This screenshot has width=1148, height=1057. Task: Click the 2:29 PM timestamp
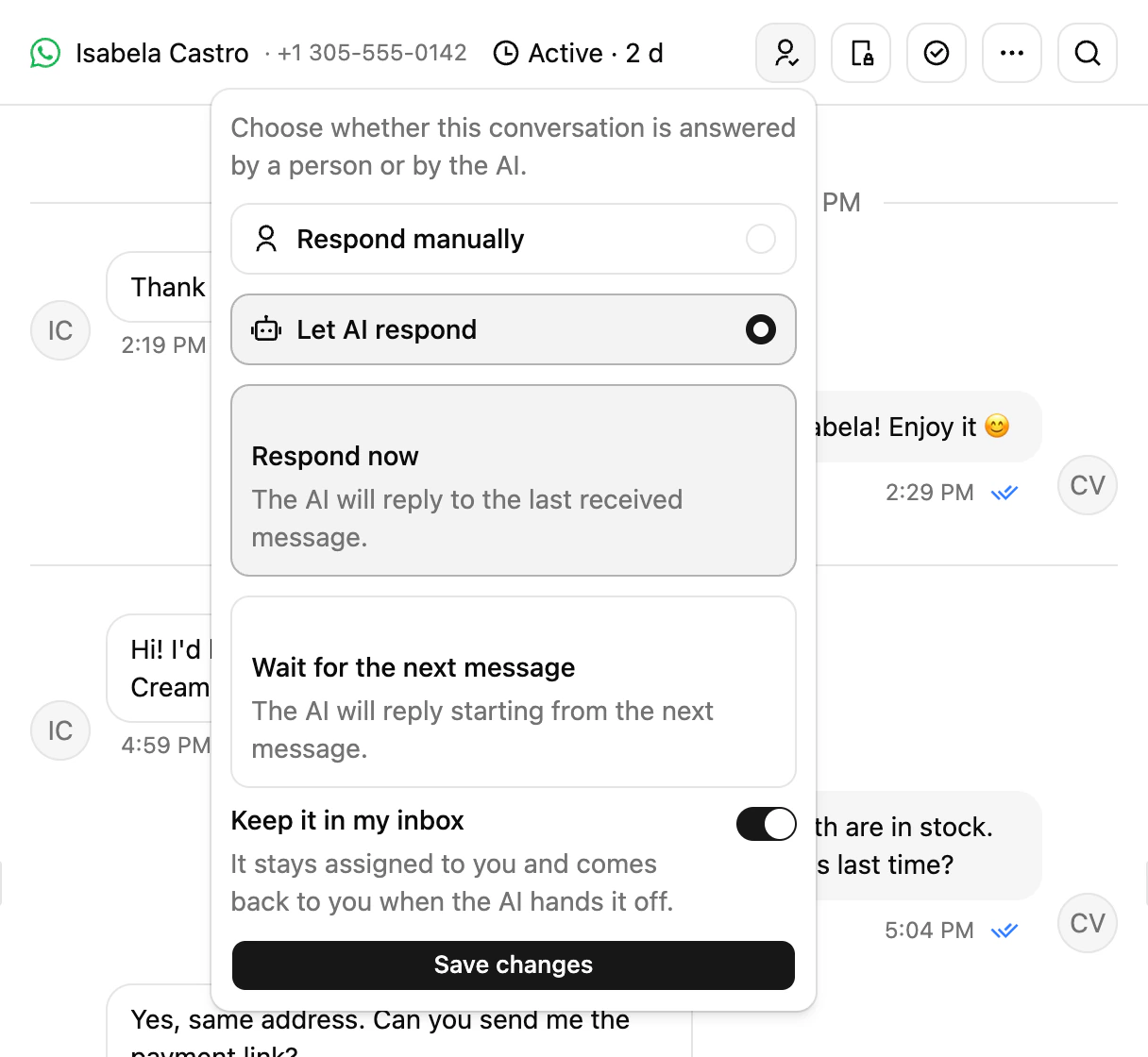coord(930,493)
